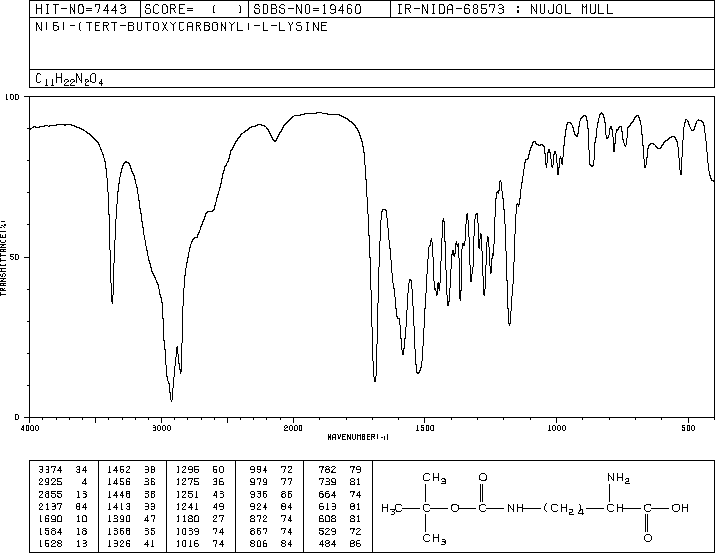Click the 4000 wavenumber axis label
The height and width of the screenshot is (553, 715).
[x=30, y=428]
